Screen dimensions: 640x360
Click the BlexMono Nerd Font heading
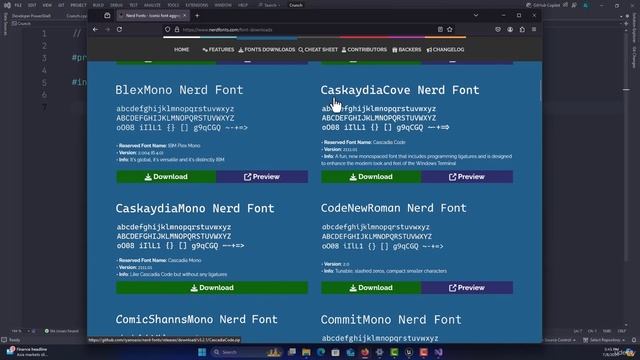click(x=179, y=90)
